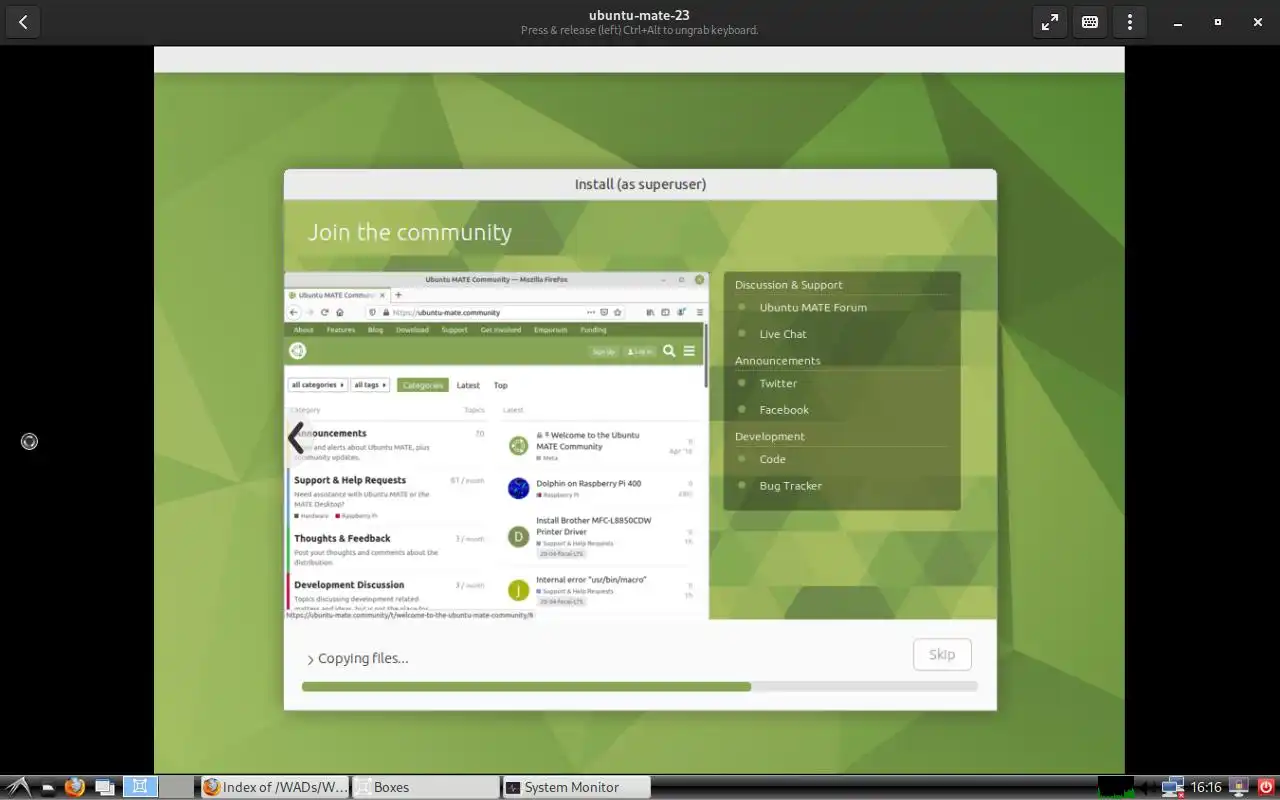Click the overlapping windows icon beside Firefox launcher
The height and width of the screenshot is (800, 1280).
coord(105,787)
